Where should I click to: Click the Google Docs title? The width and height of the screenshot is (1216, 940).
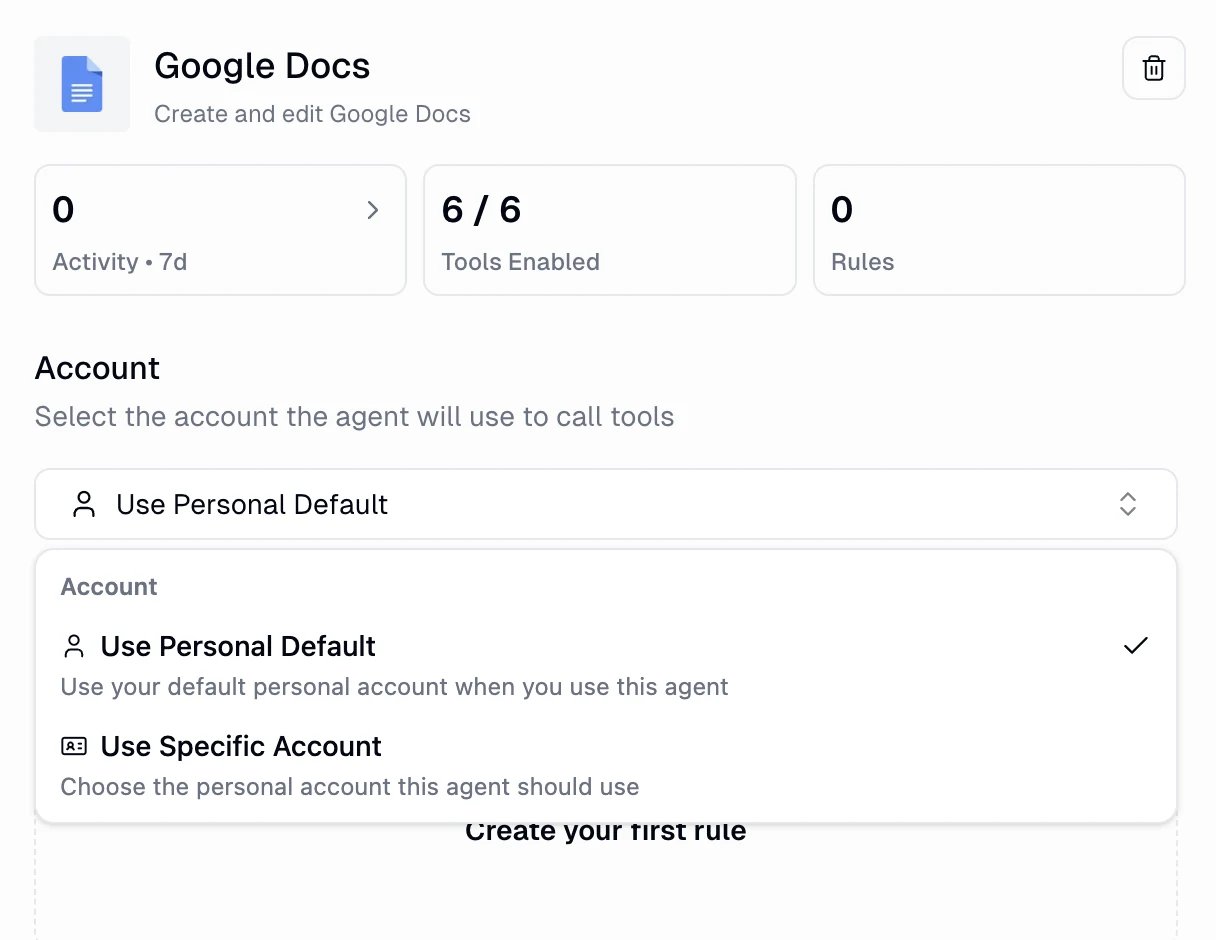coord(262,66)
